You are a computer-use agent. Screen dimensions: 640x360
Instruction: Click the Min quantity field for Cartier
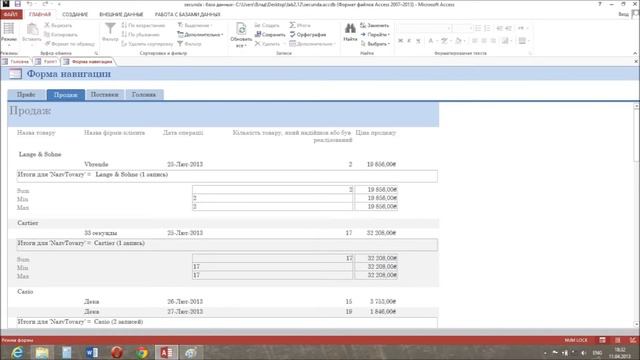pyautogui.click(x=273, y=267)
